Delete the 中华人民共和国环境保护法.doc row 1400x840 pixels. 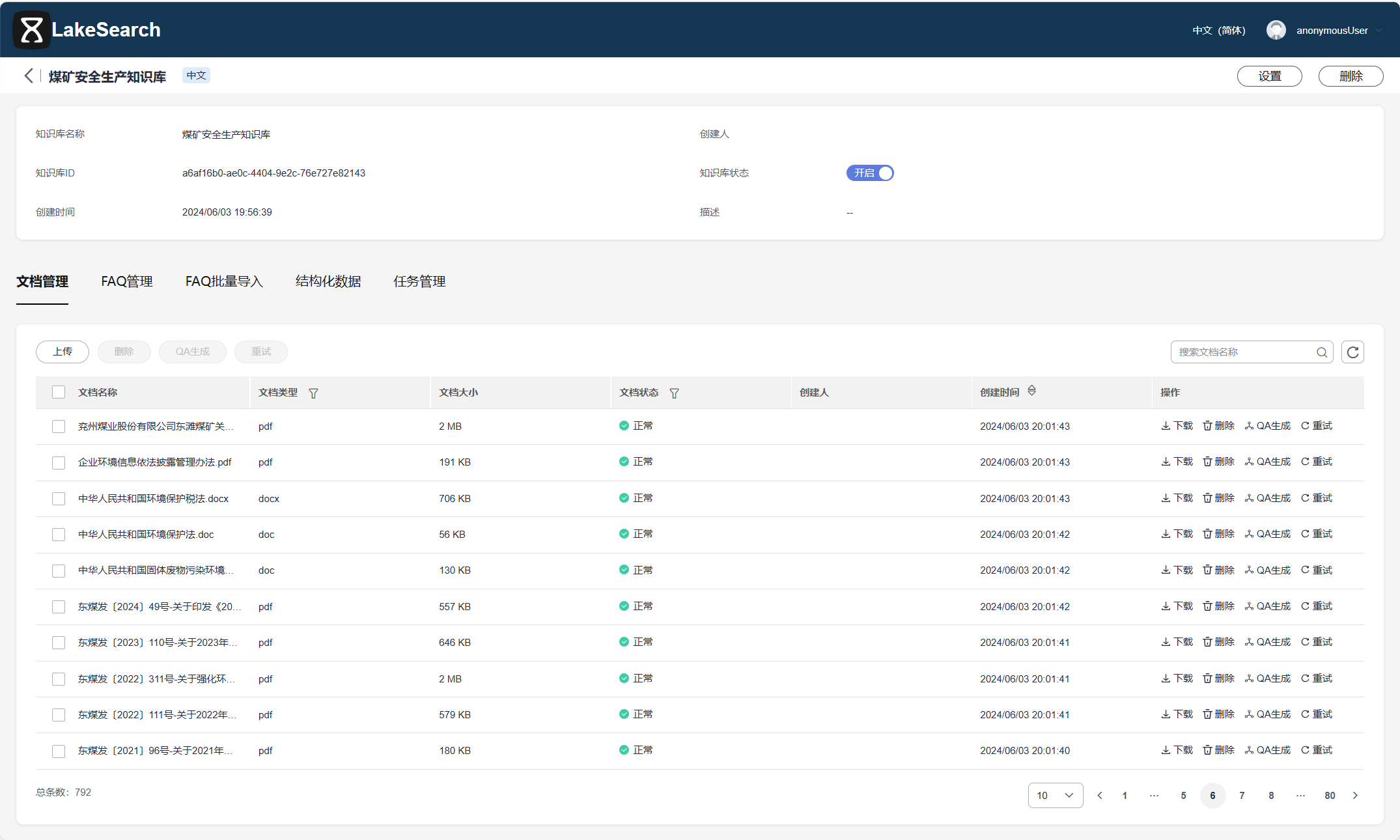tap(1218, 533)
